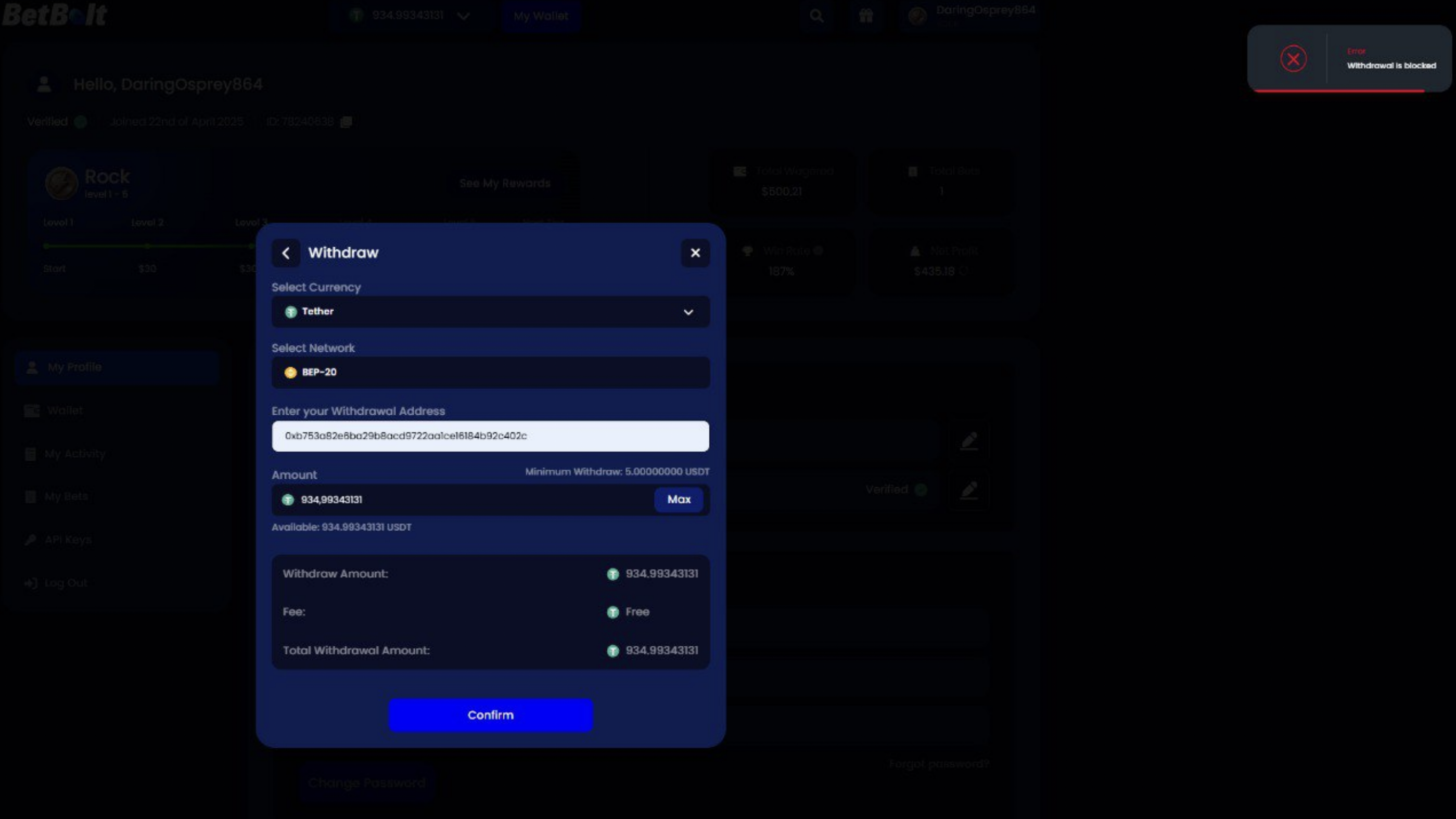Click Log Out in the sidebar
The width and height of the screenshot is (1456, 819).
[118, 583]
